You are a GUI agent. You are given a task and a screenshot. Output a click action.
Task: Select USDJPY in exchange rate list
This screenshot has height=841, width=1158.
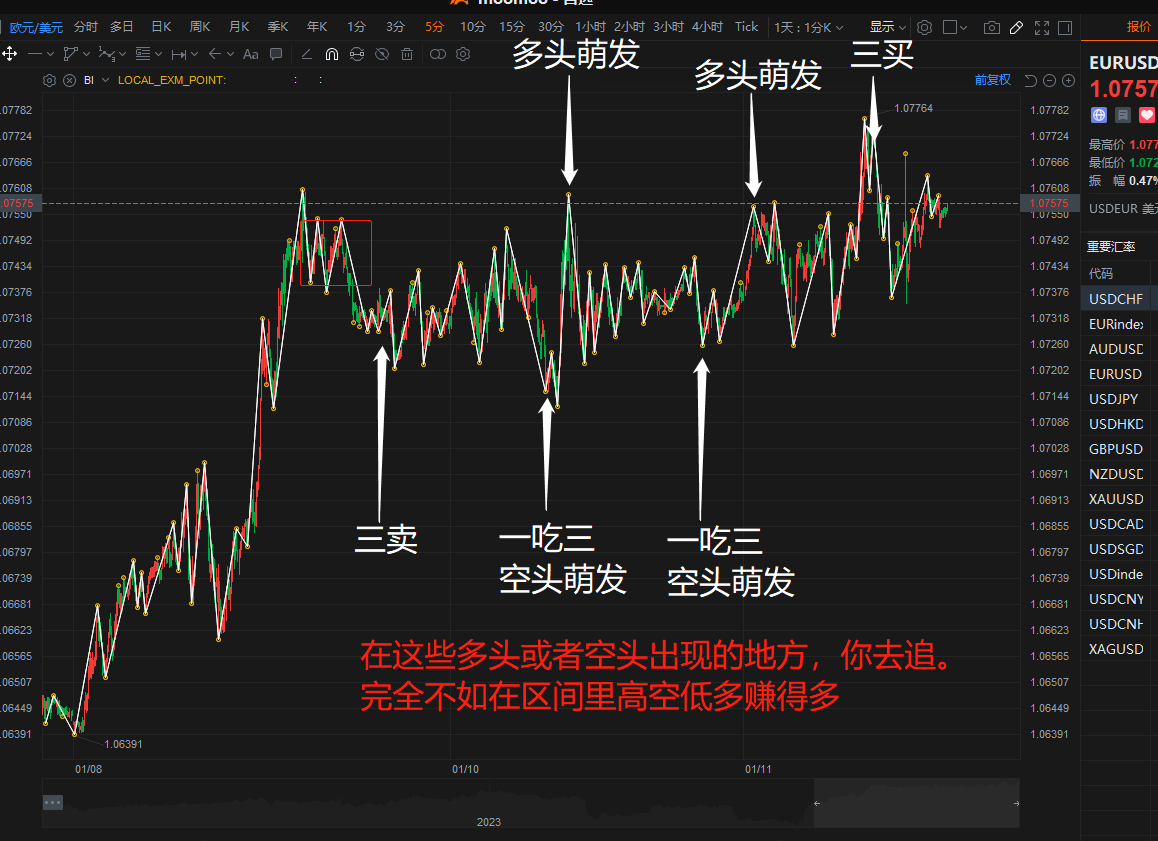click(1119, 399)
